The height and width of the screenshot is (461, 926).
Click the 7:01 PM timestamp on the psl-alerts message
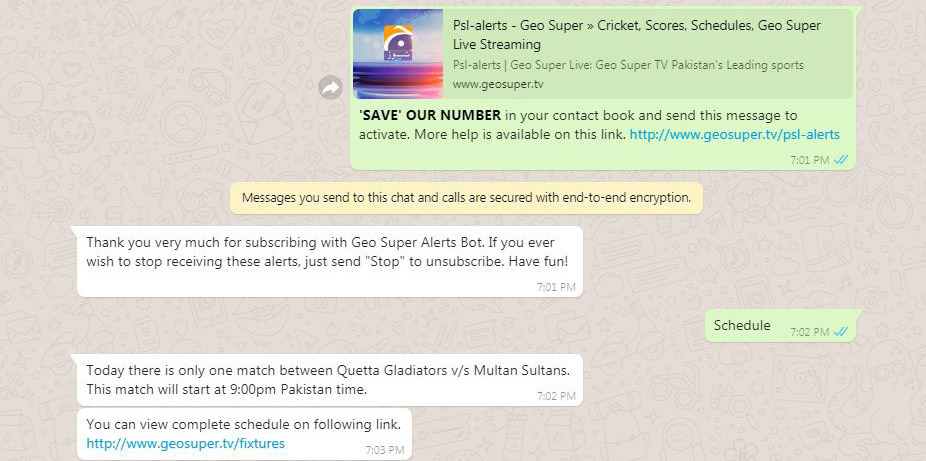[x=810, y=160]
